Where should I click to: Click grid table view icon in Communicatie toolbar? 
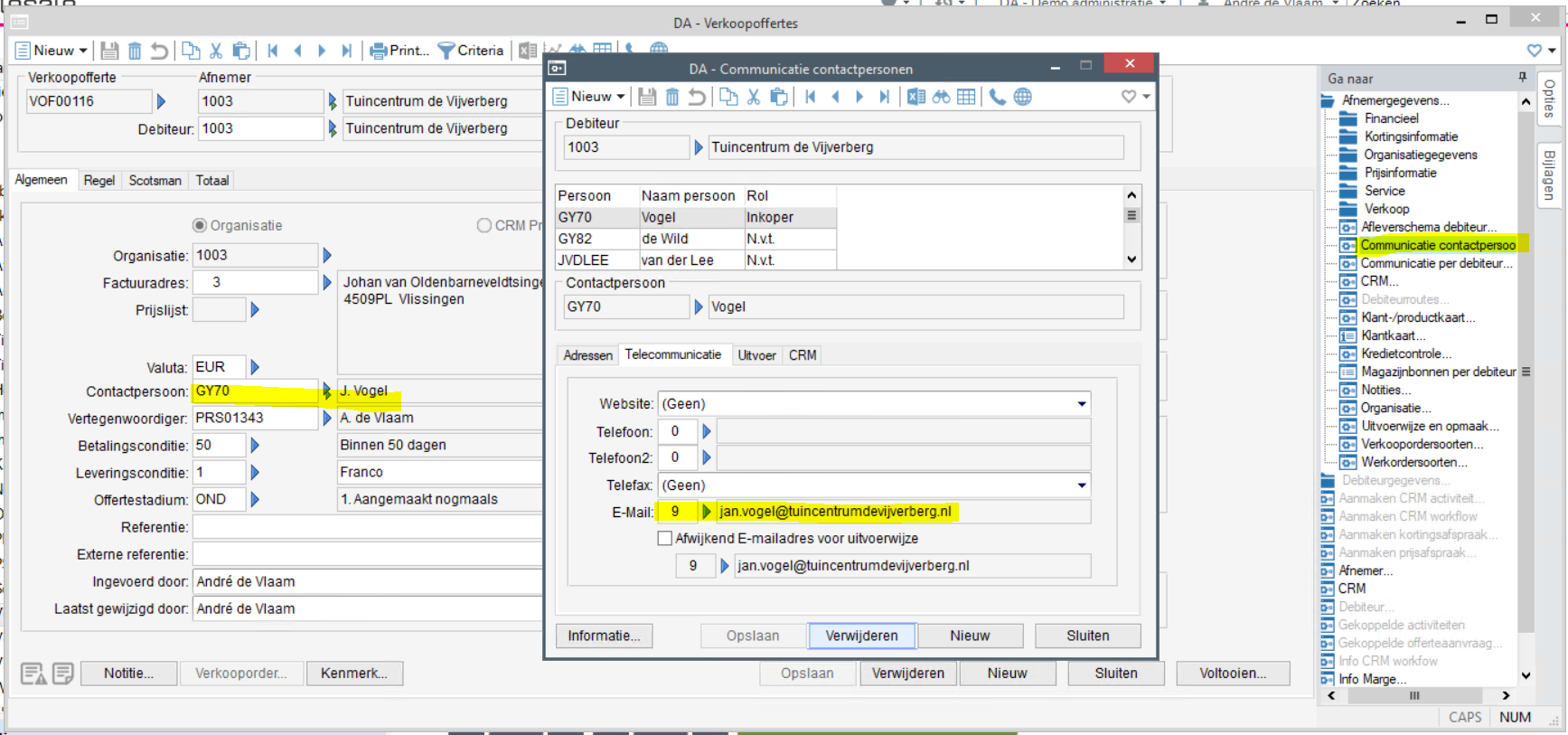point(966,97)
